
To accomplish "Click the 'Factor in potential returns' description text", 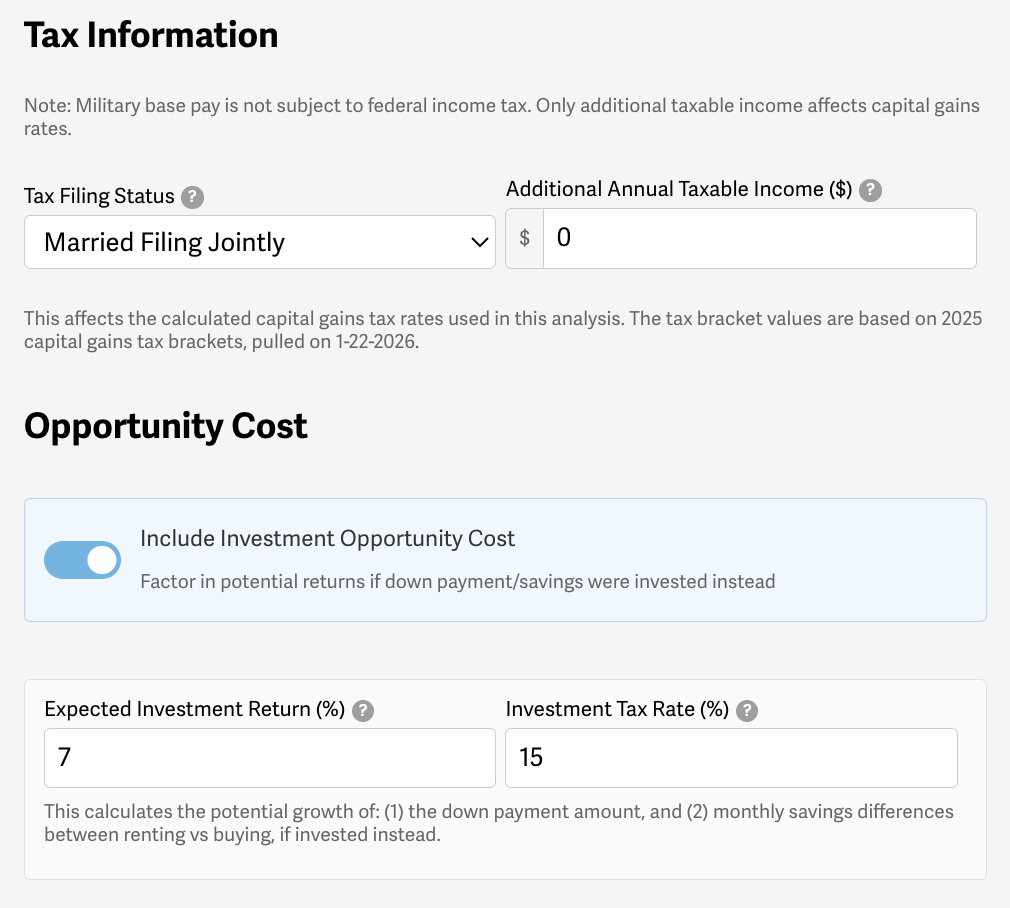I will pos(457,582).
